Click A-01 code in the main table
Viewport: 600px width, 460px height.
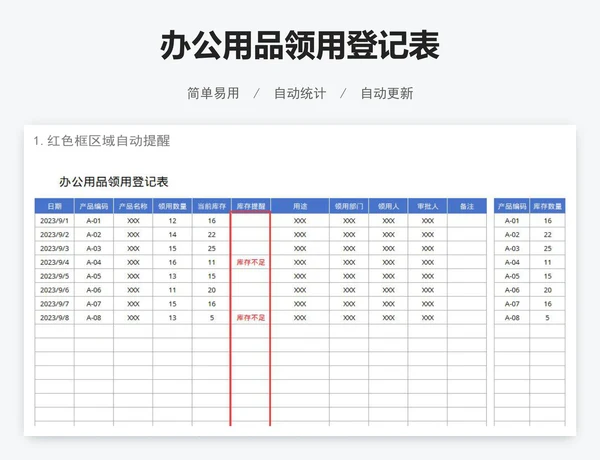pyautogui.click(x=94, y=221)
